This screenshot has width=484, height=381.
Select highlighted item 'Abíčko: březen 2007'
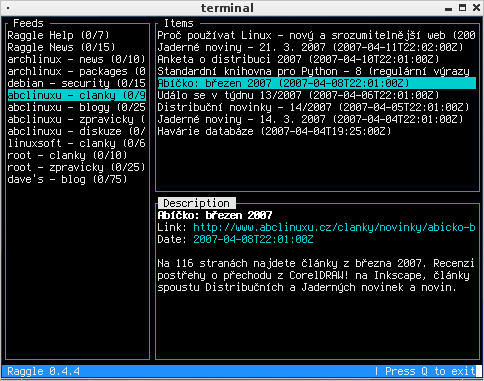[x=316, y=83]
